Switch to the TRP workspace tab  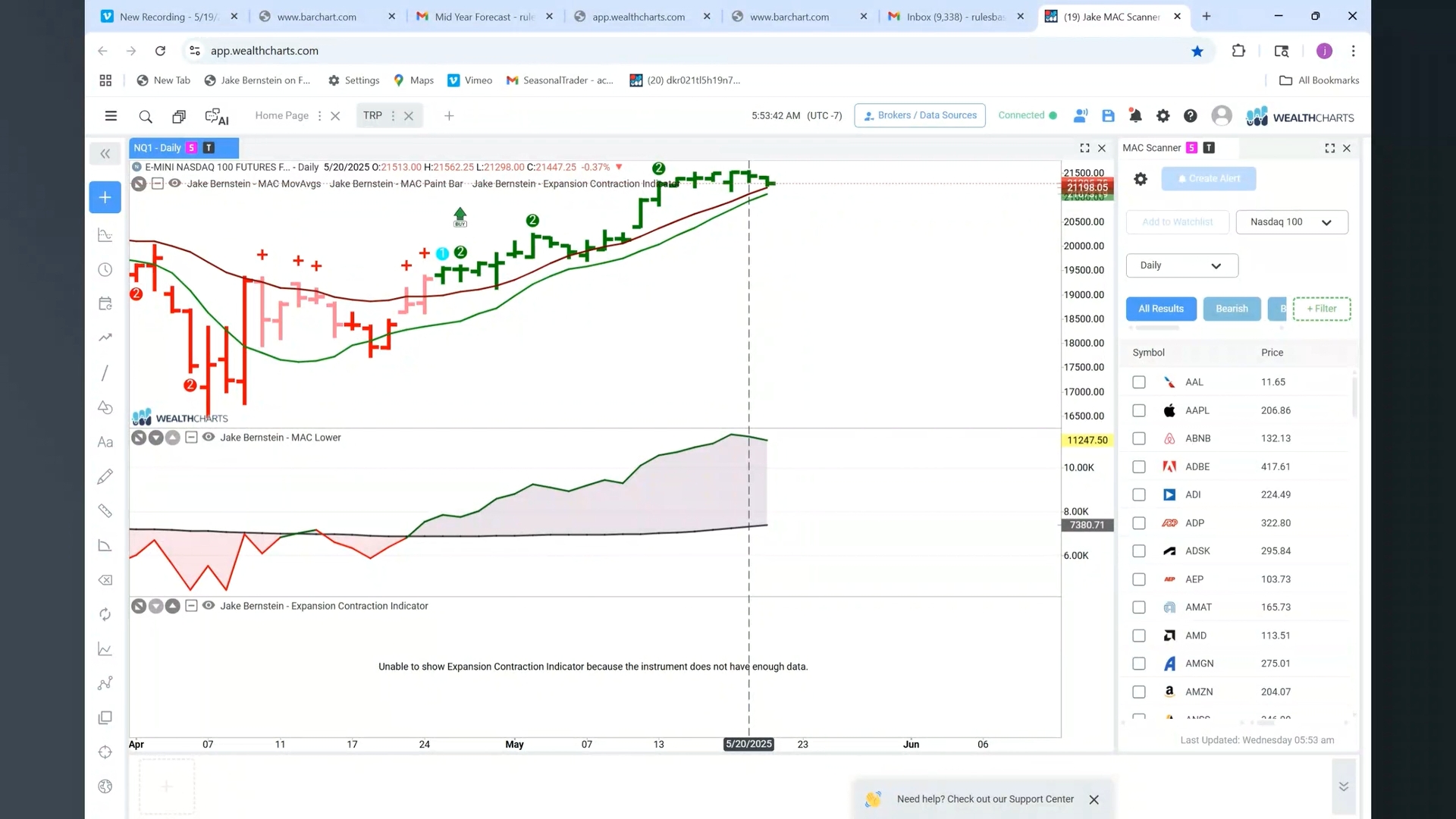[372, 115]
